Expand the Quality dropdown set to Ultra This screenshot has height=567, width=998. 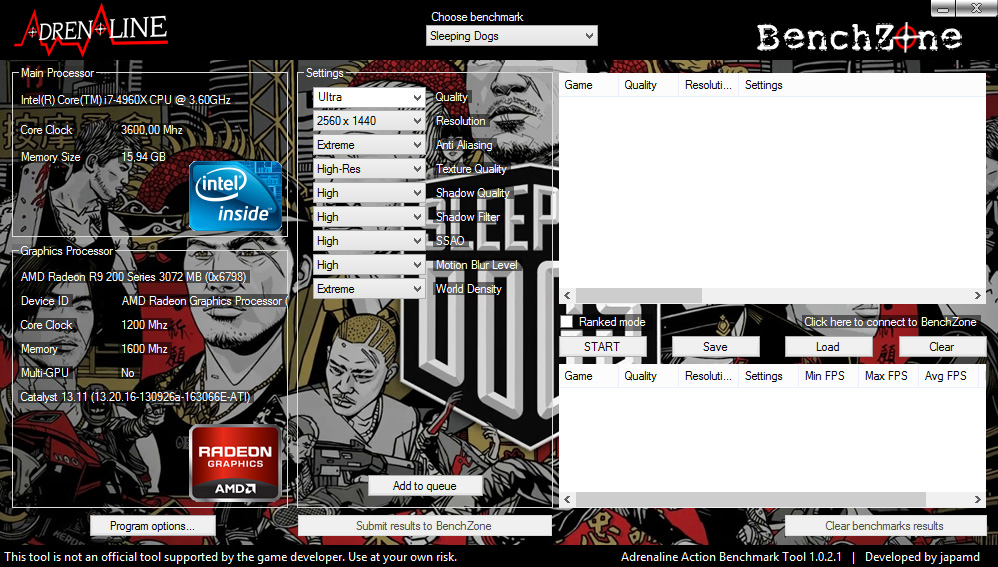(369, 97)
